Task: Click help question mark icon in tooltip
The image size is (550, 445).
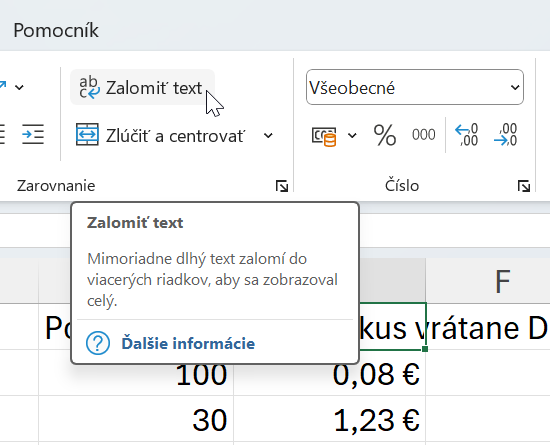Action: click(x=98, y=343)
